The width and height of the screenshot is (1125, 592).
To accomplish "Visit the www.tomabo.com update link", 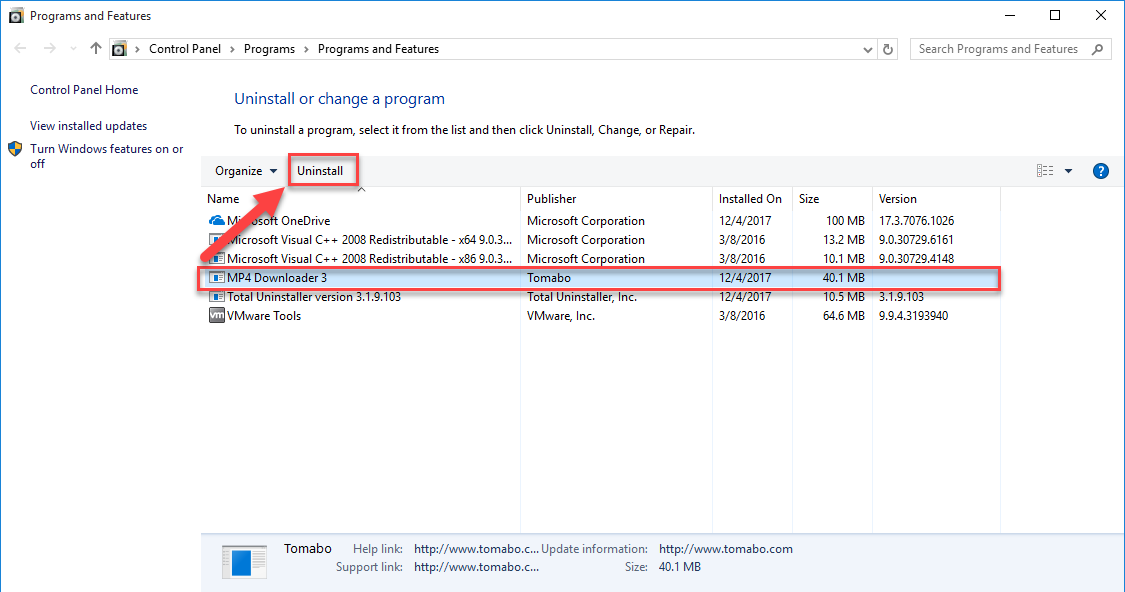I will click(x=725, y=548).
